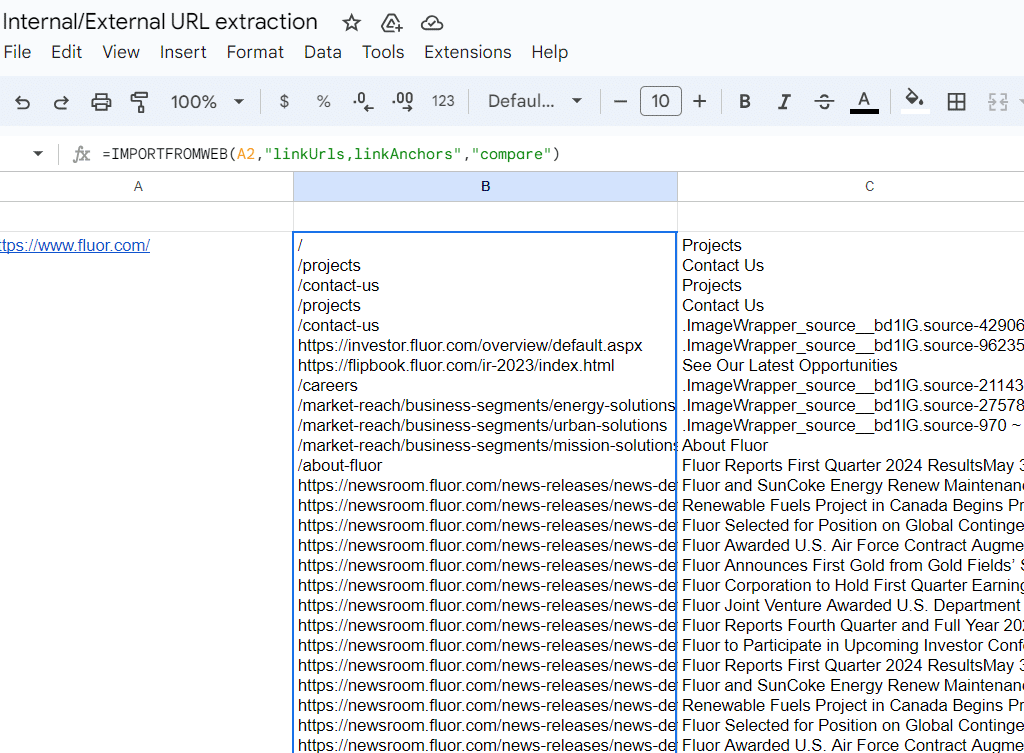1024x753 pixels.
Task: Expand the font family dropdown
Action: [x=534, y=101]
